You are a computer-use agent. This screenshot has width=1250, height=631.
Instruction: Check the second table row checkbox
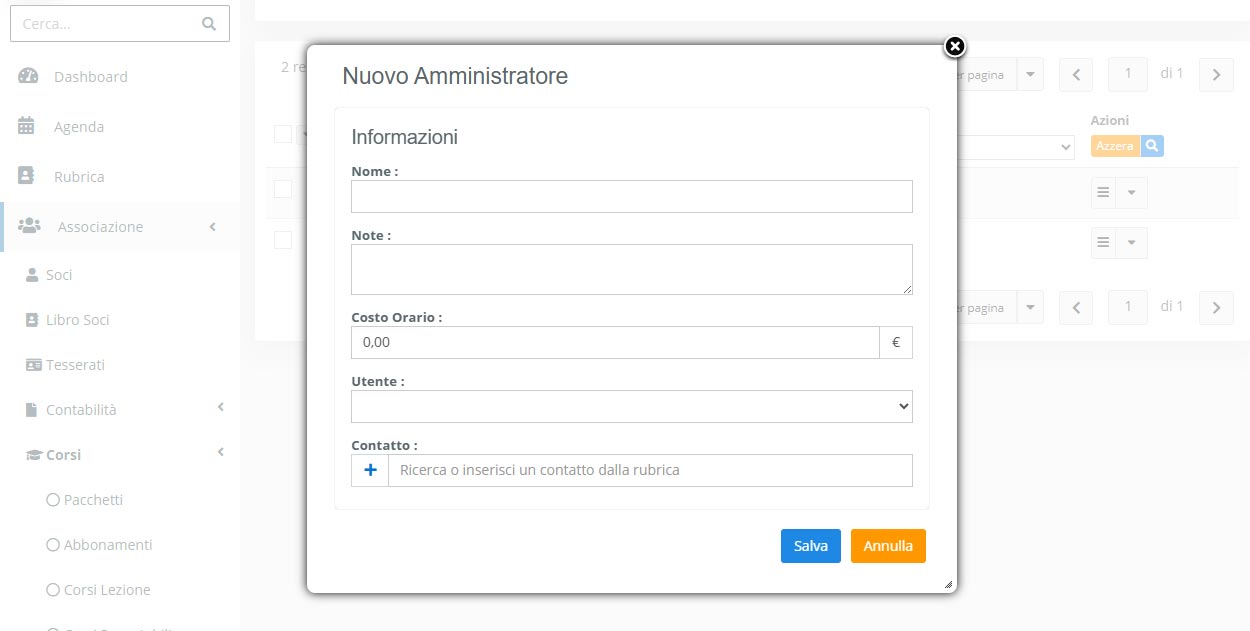(283, 240)
